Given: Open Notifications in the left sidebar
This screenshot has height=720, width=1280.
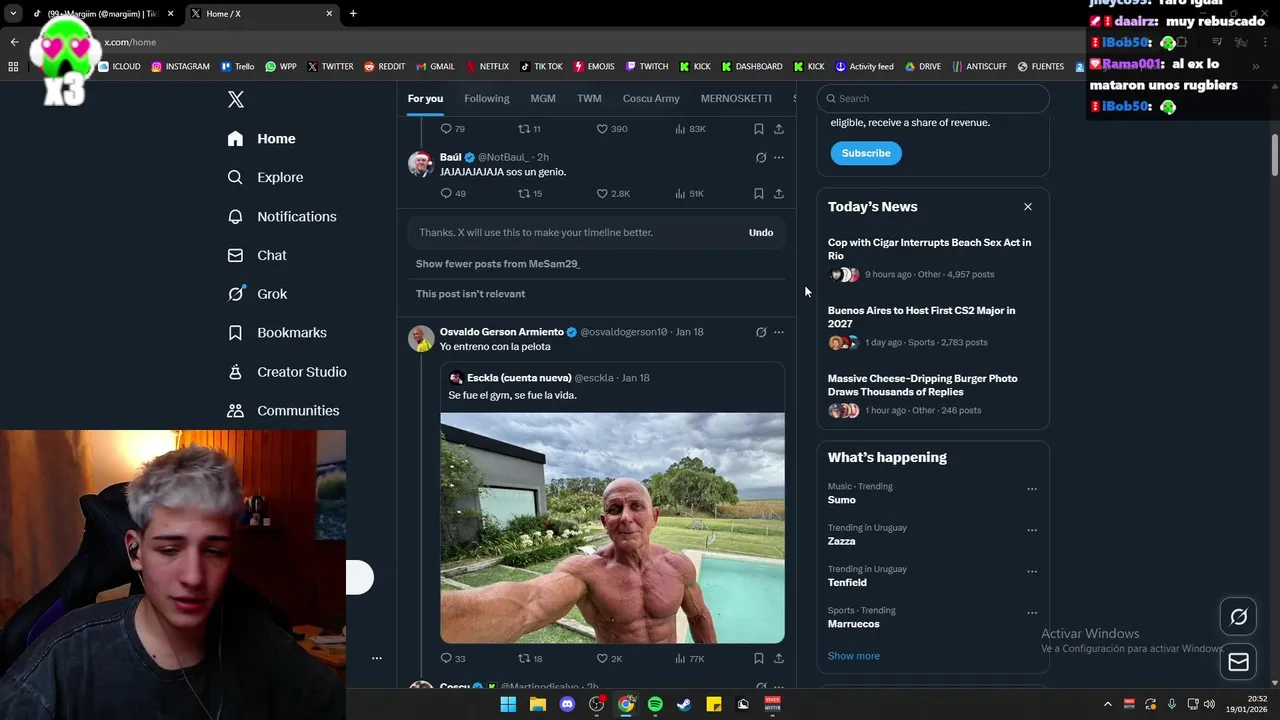Looking at the screenshot, I should click(282, 216).
